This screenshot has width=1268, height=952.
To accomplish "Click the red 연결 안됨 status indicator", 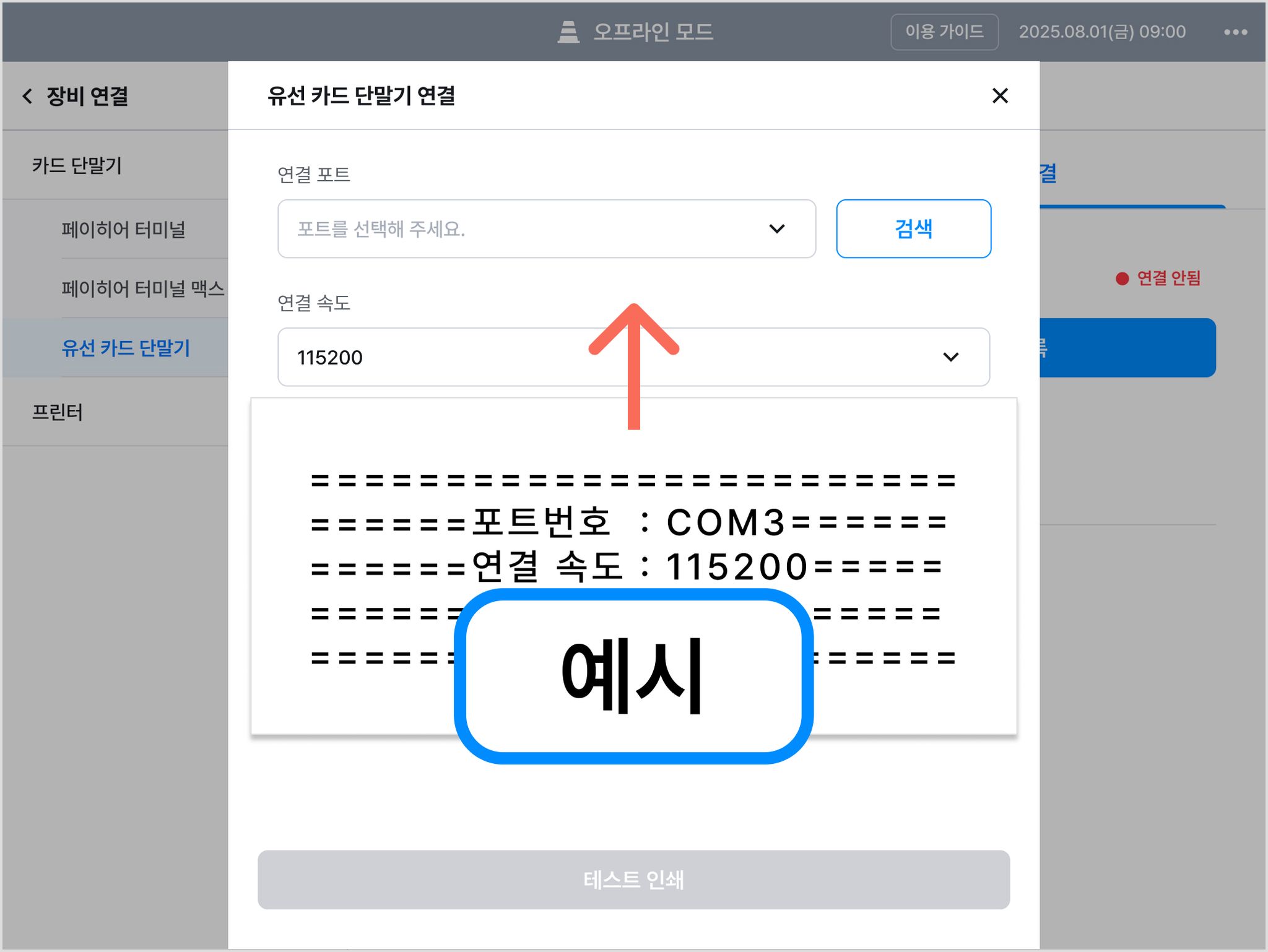I will (1158, 278).
